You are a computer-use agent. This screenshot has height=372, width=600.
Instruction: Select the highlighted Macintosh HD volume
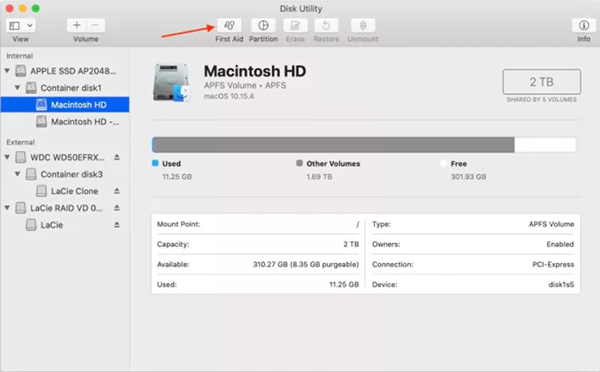[65, 104]
